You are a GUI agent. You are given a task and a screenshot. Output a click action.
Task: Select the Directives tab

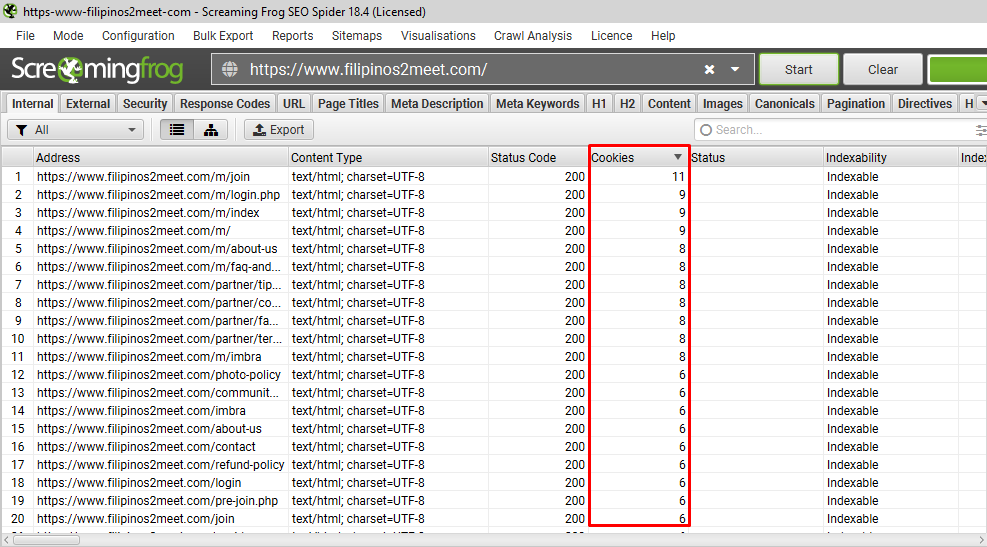925,103
